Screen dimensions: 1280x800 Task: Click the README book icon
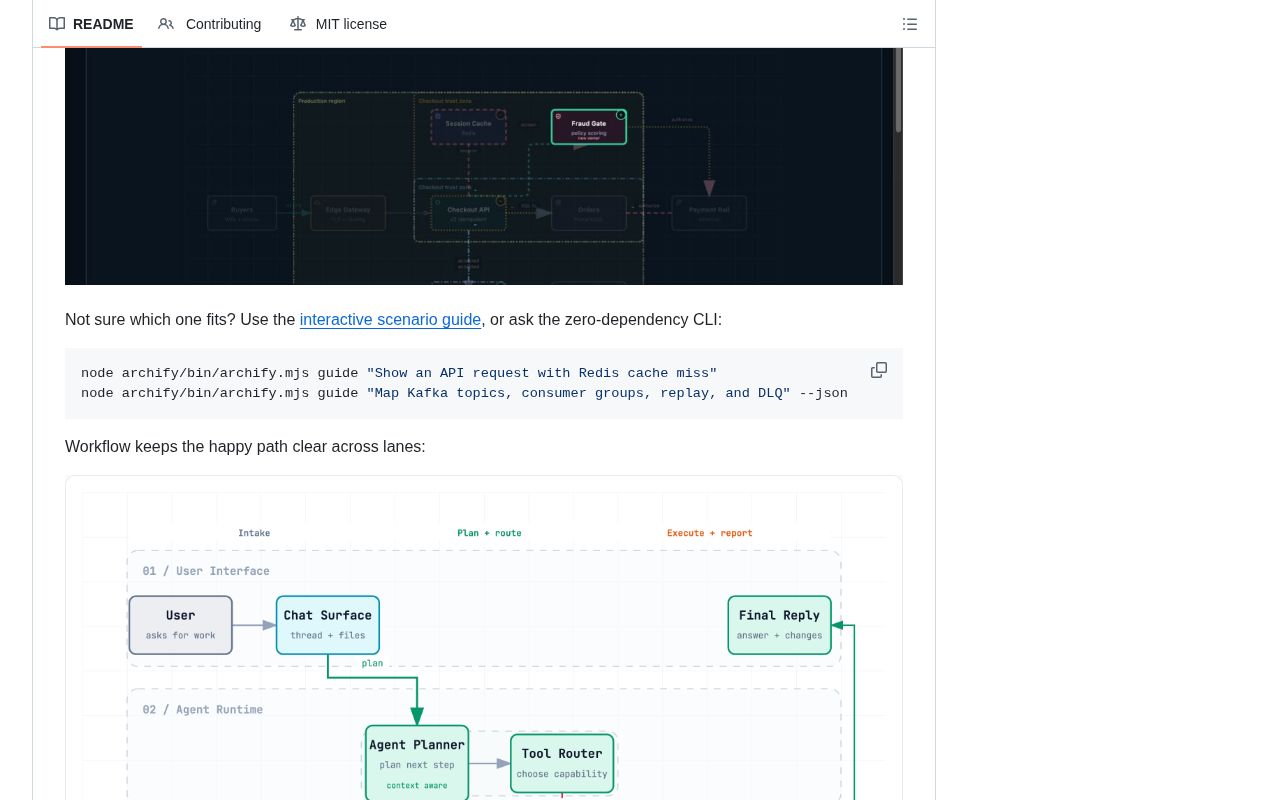pyautogui.click(x=57, y=24)
